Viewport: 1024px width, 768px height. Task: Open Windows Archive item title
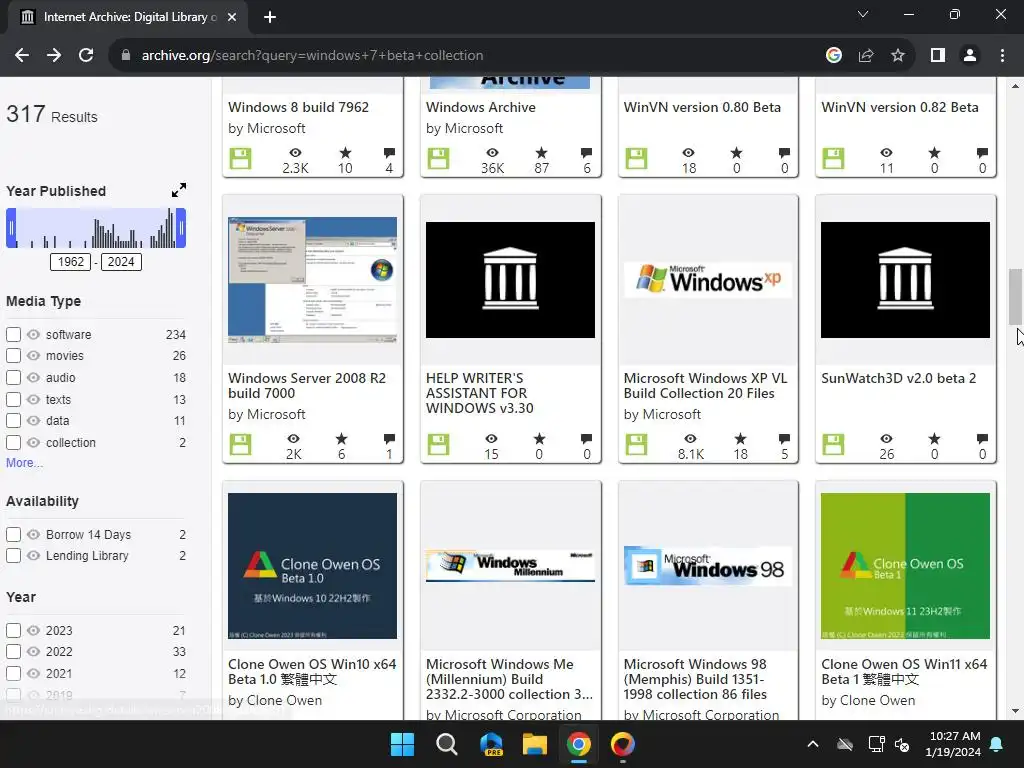click(x=481, y=107)
